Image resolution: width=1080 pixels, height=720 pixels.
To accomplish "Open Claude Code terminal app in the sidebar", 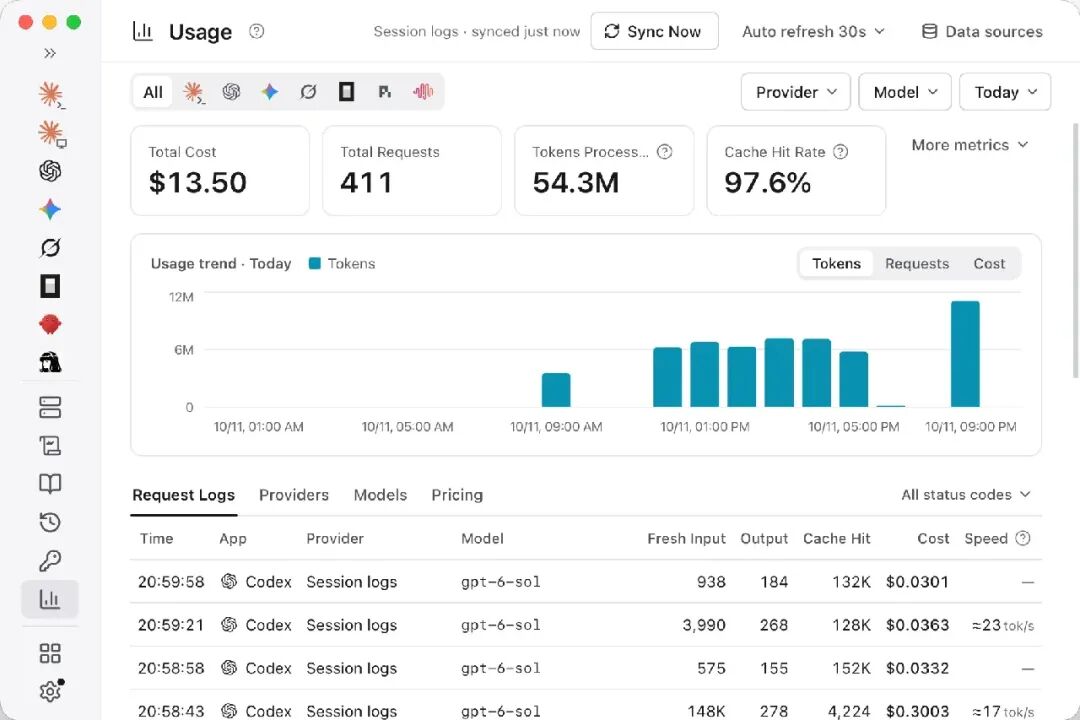I will [x=50, y=94].
